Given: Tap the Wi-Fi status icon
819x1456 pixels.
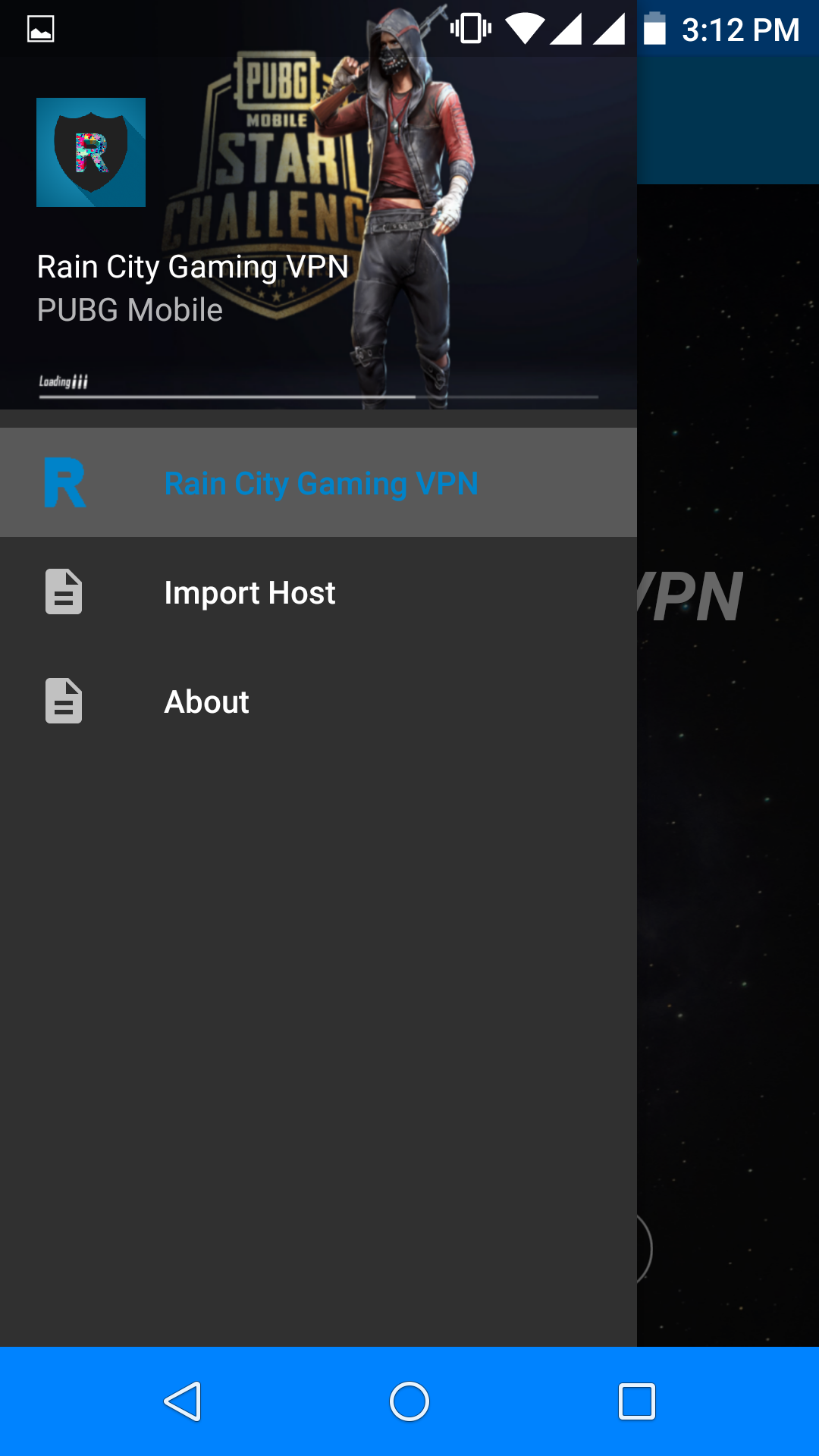Looking at the screenshot, I should (x=525, y=30).
